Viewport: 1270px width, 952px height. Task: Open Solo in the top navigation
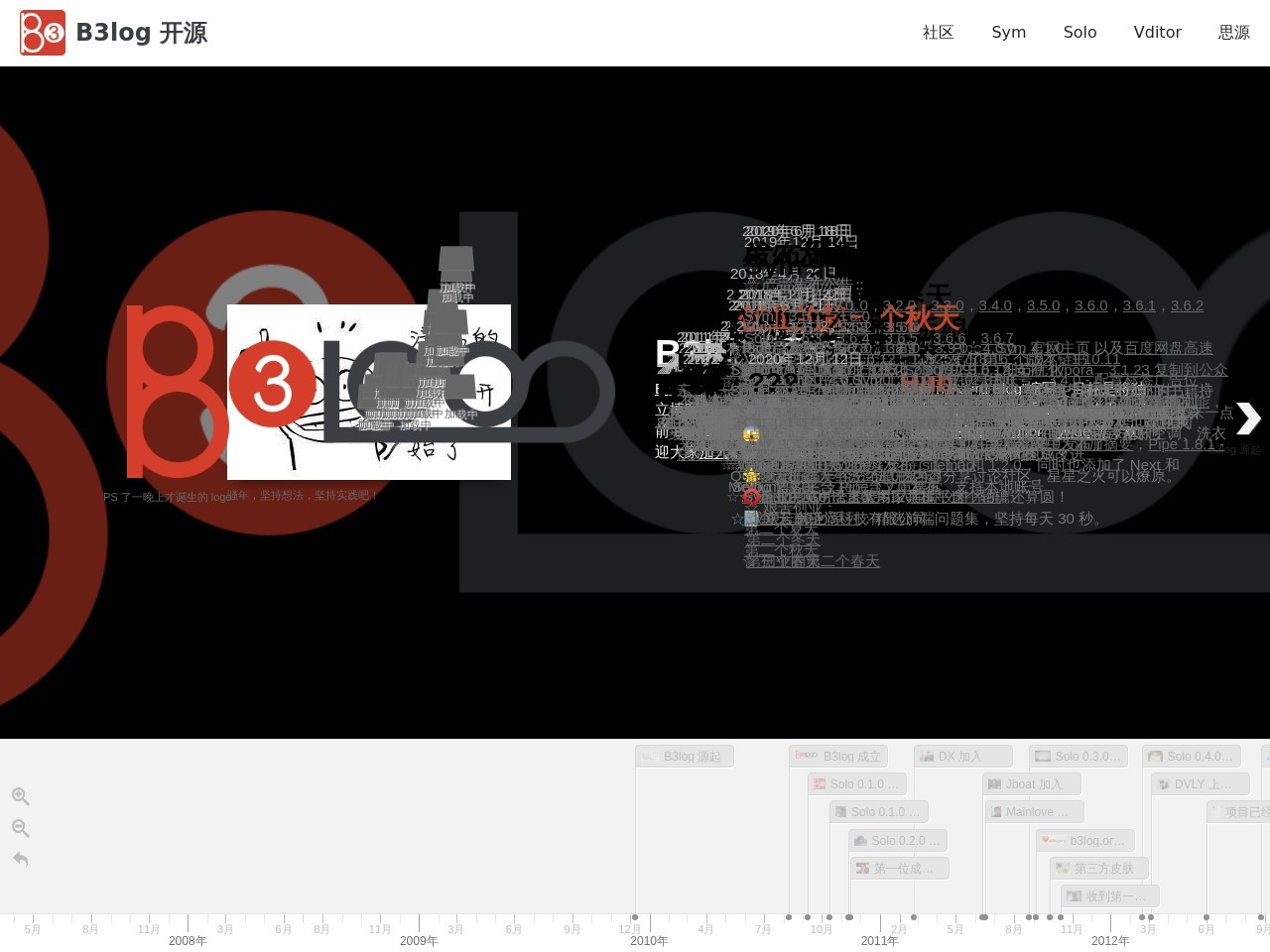point(1079,33)
